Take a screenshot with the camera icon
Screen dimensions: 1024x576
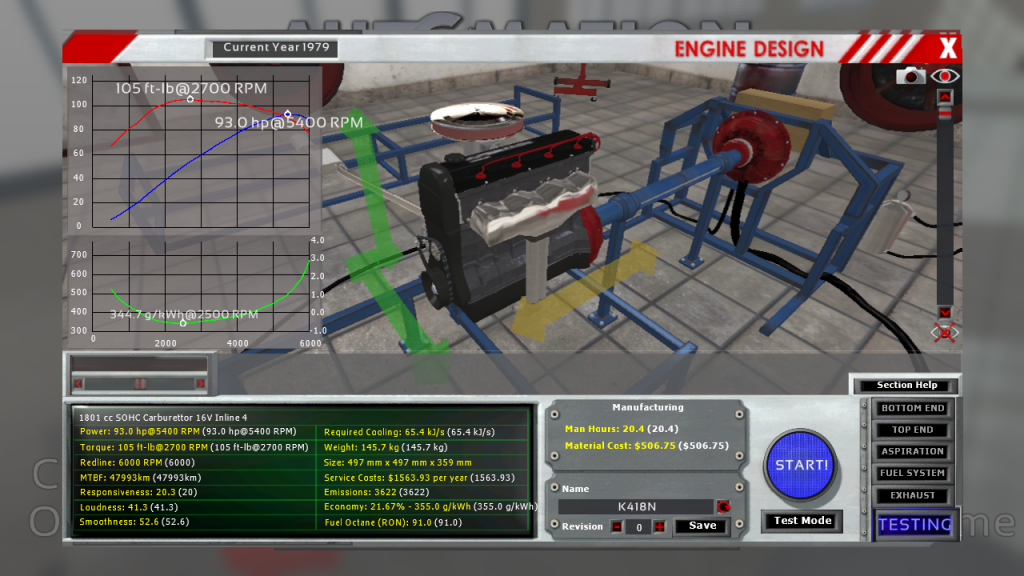tap(910, 76)
